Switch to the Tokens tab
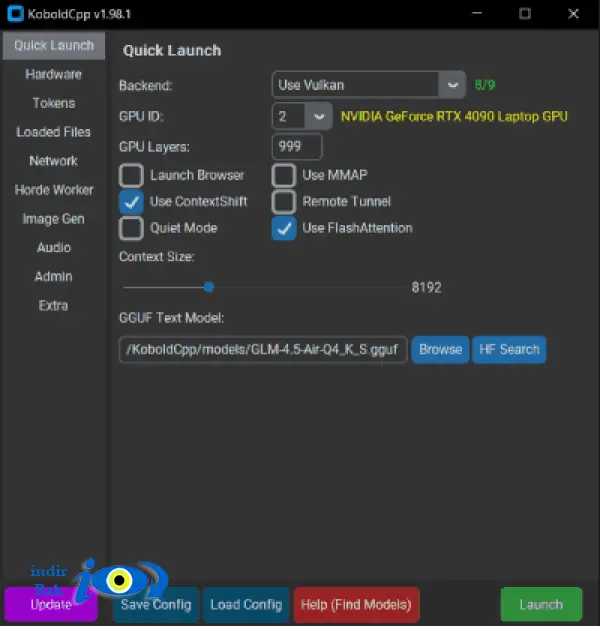The width and height of the screenshot is (600, 626). (53, 103)
